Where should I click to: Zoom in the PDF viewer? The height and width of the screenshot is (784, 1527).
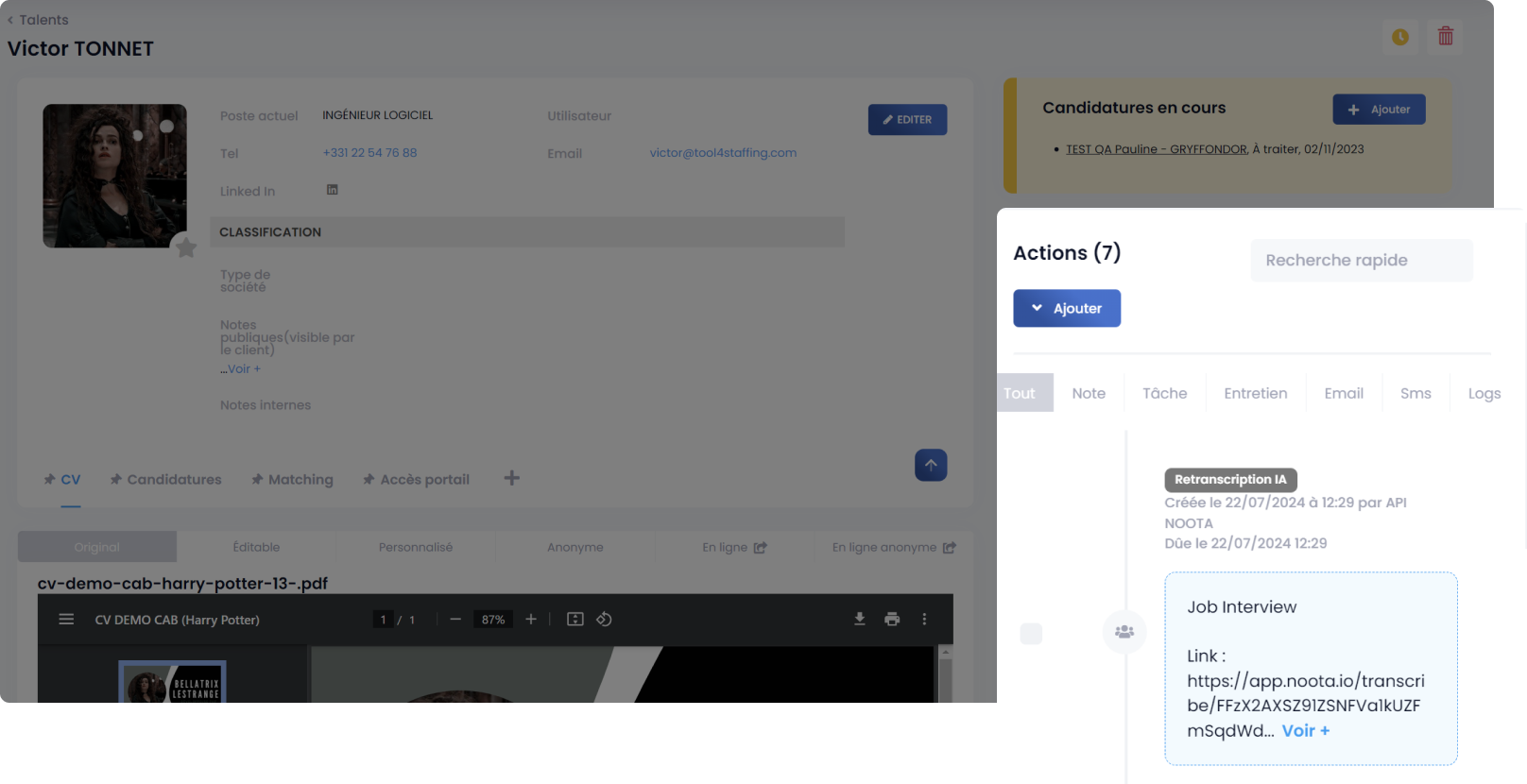coord(531,620)
